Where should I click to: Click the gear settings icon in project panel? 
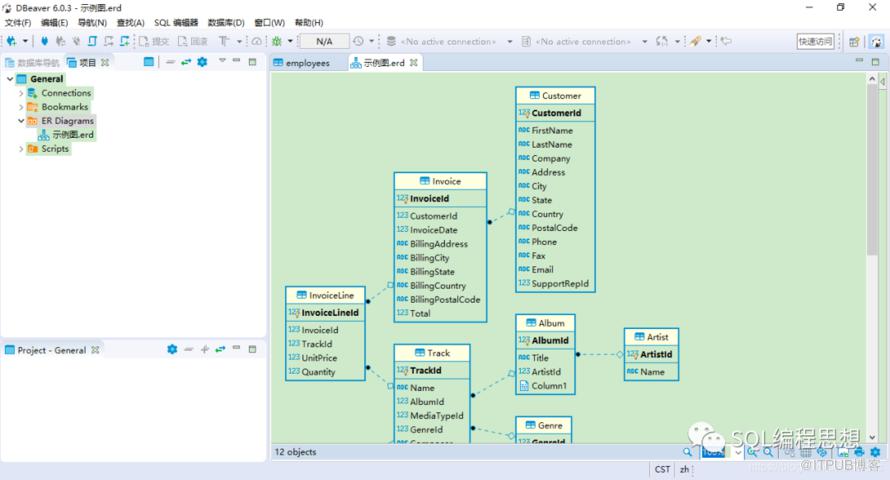click(202, 62)
